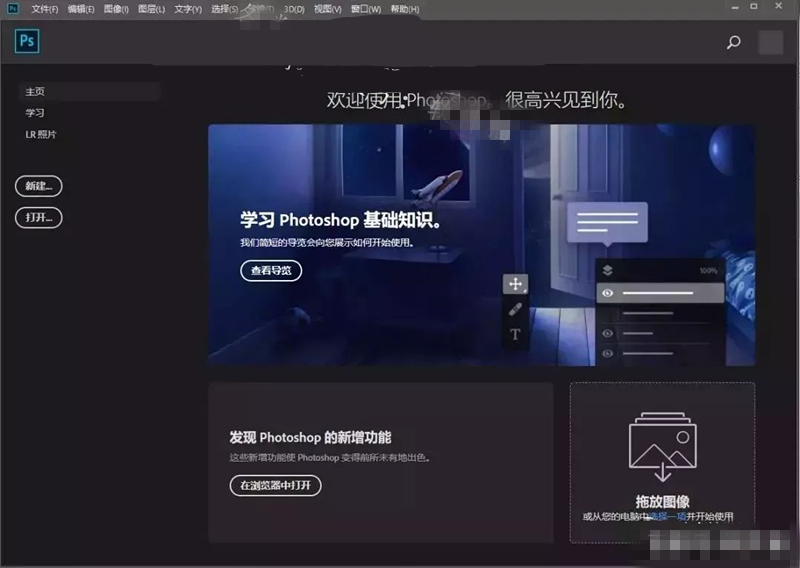The height and width of the screenshot is (568, 800).
Task: Open the 3D(D) menu
Action: (294, 9)
